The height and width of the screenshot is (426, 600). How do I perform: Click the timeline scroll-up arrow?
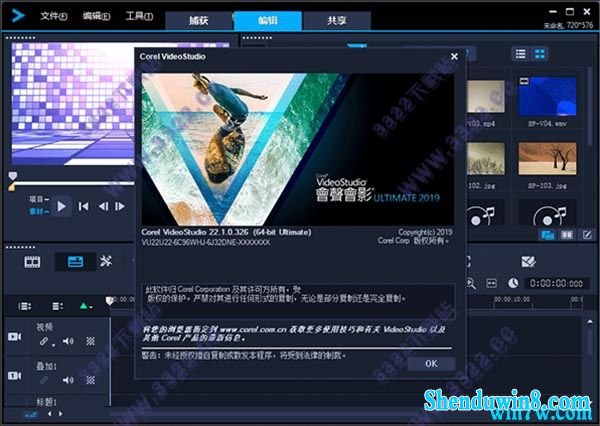click(590, 322)
